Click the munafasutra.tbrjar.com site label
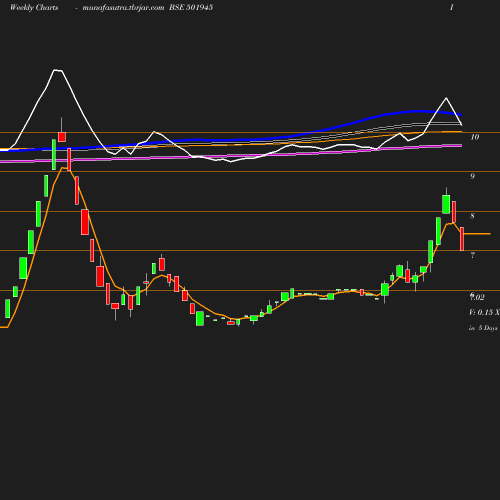This screenshot has width=500, height=500. click(123, 8)
